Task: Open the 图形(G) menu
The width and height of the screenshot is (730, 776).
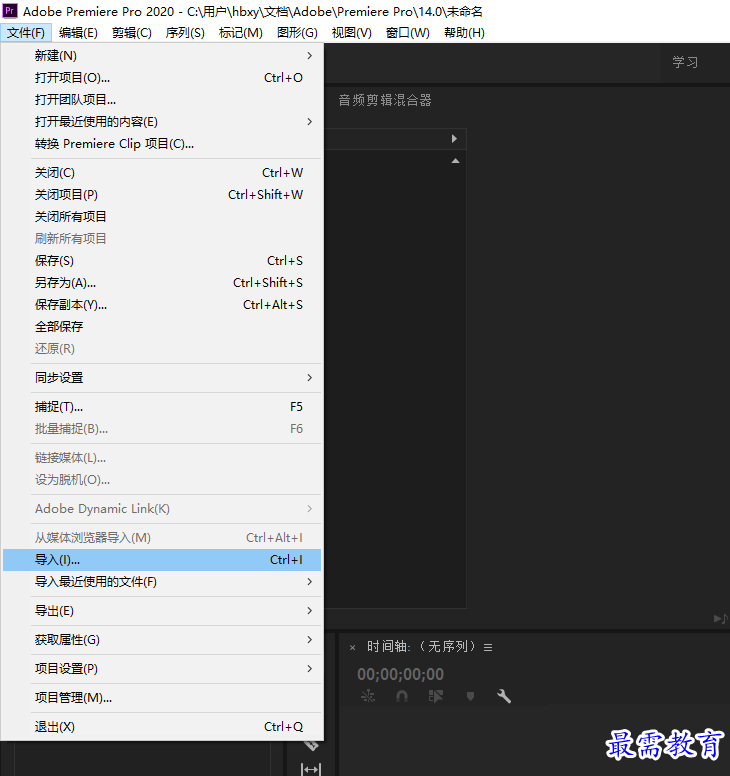Action: click(297, 33)
